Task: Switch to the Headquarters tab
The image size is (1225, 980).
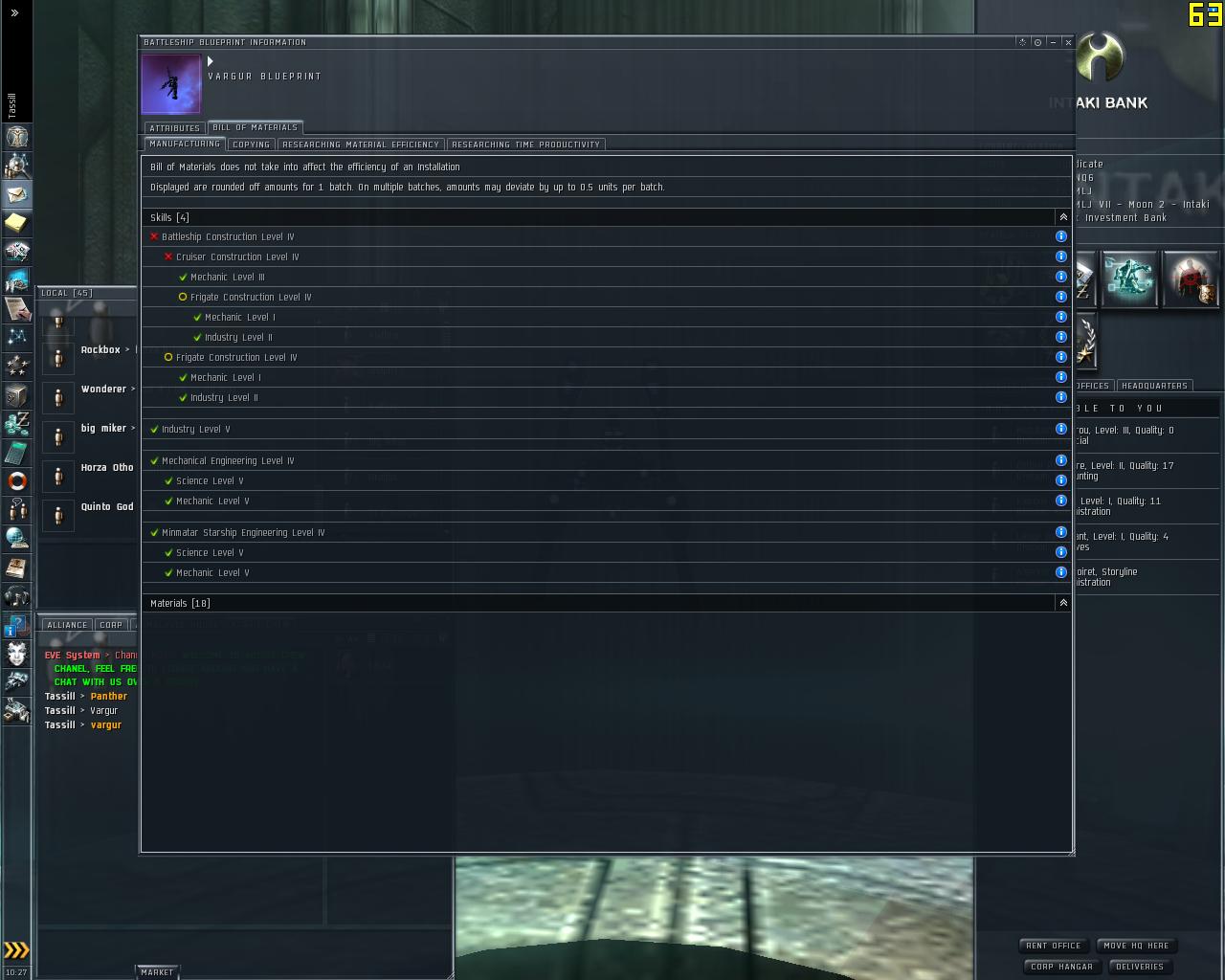Action: pos(1154,386)
